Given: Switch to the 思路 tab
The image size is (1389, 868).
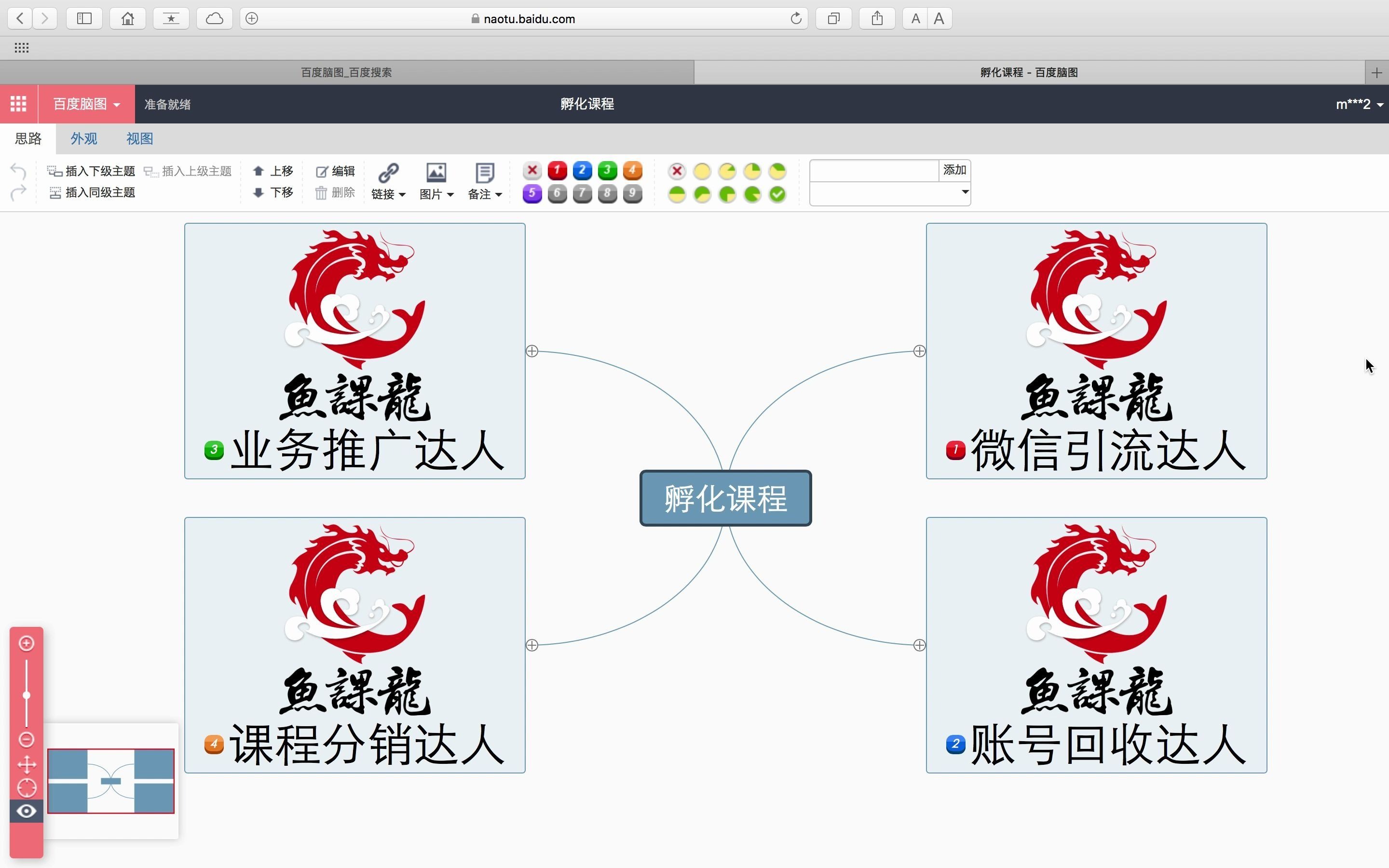Looking at the screenshot, I should coord(28,138).
